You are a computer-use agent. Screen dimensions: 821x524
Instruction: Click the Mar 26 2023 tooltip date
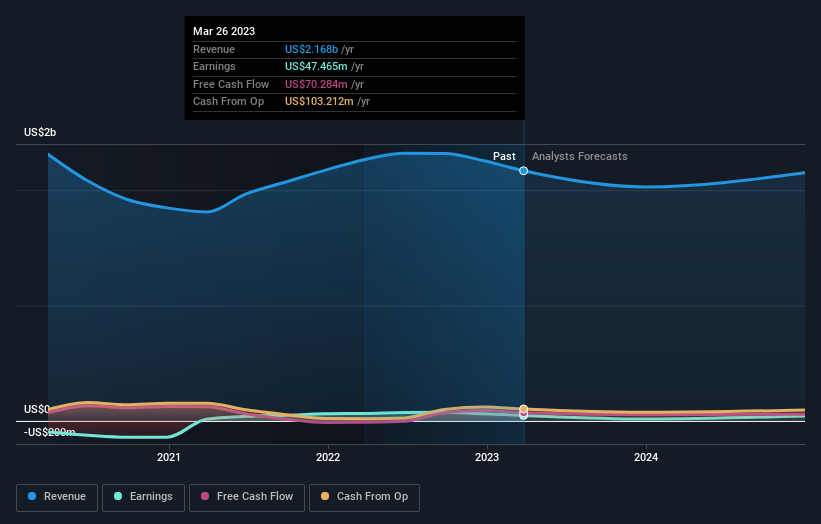(x=224, y=31)
